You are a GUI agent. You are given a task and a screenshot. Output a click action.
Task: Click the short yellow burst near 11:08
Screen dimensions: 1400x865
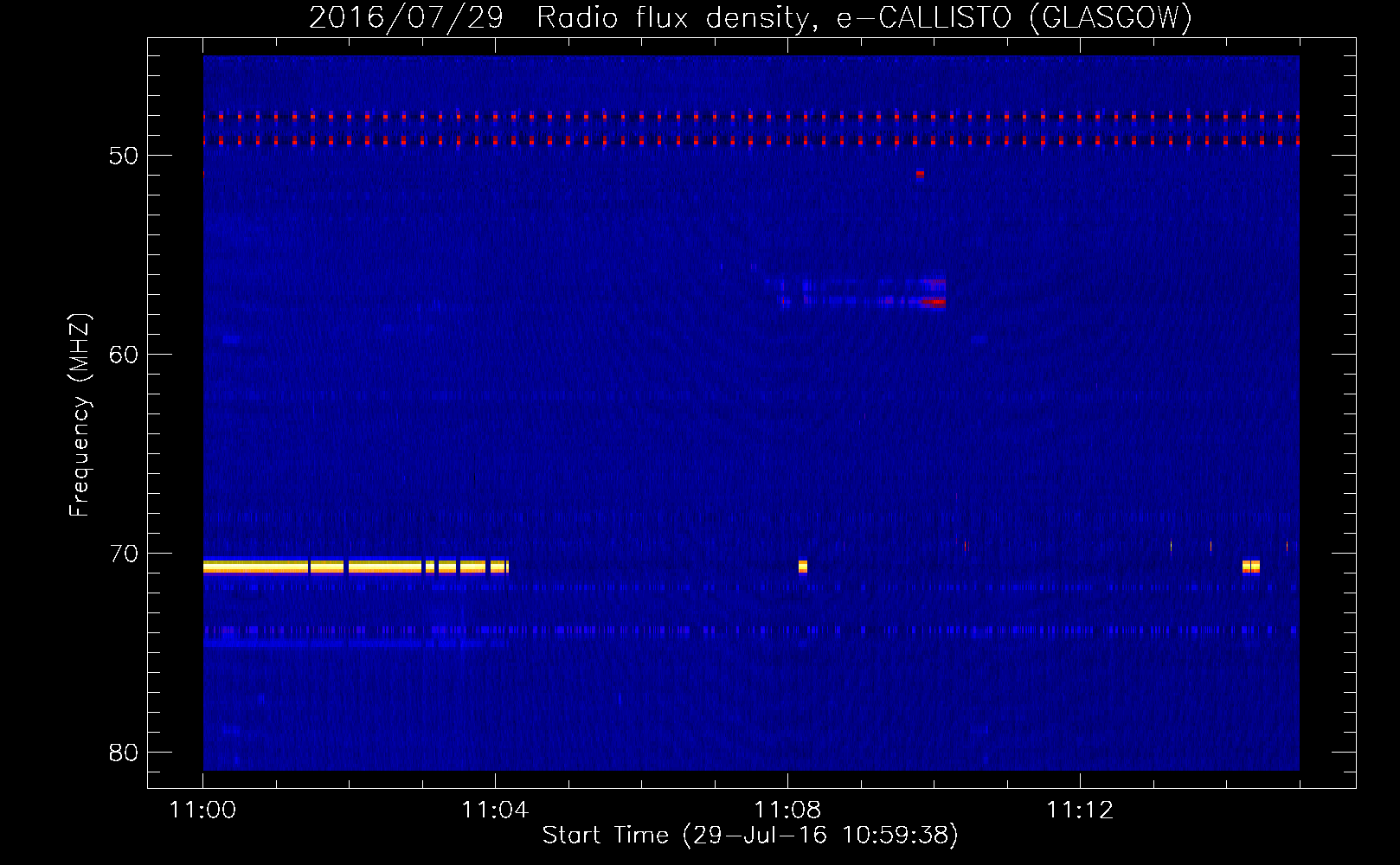click(803, 567)
